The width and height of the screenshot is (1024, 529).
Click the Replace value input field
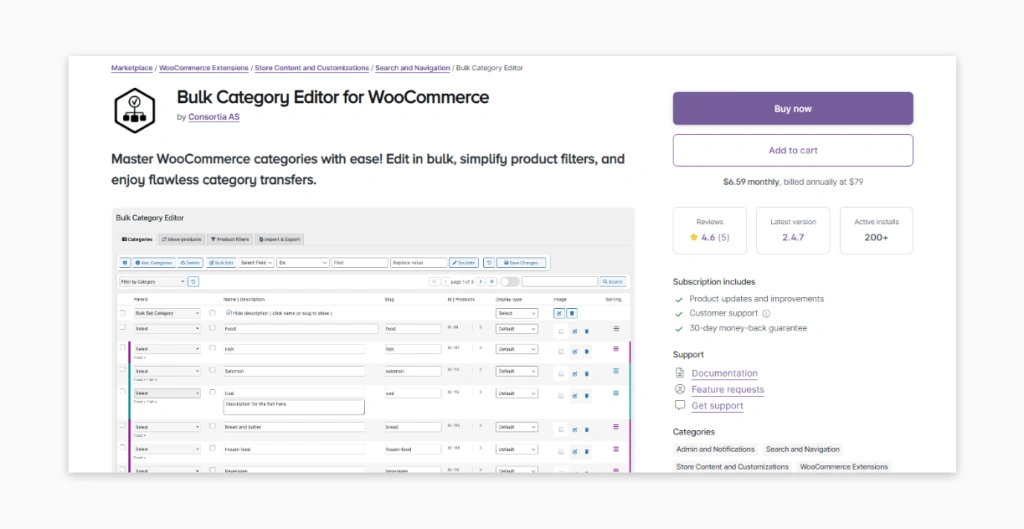tap(419, 263)
